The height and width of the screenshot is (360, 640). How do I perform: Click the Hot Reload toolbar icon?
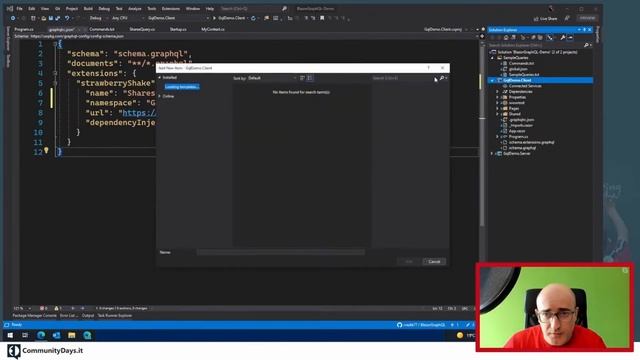coord(253,18)
